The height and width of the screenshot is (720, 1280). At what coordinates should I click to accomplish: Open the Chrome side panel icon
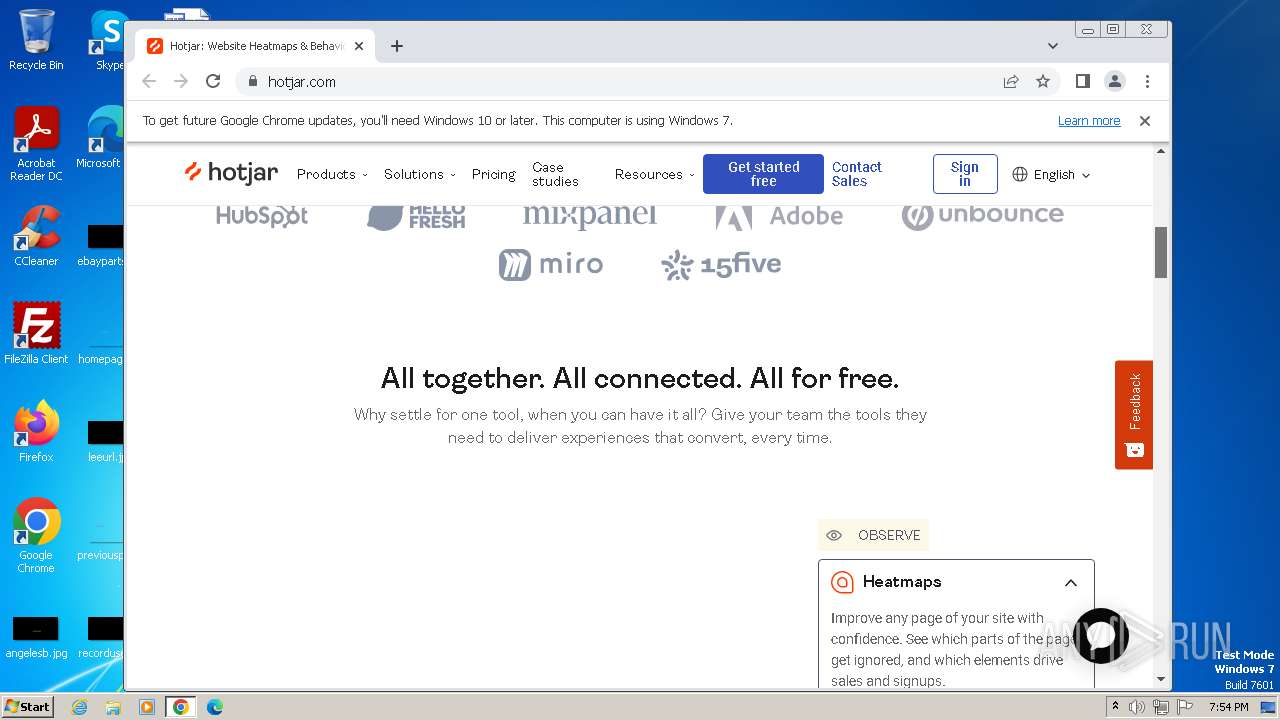point(1082,81)
